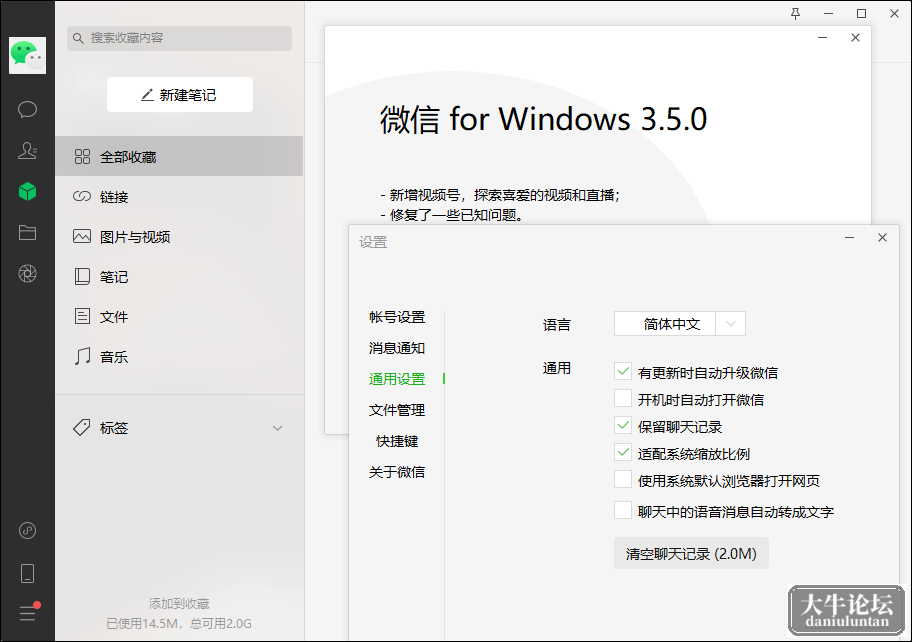This screenshot has height=642, width=912.
Task: Open the Chats icon in the left sidebar
Action: pyautogui.click(x=27, y=109)
